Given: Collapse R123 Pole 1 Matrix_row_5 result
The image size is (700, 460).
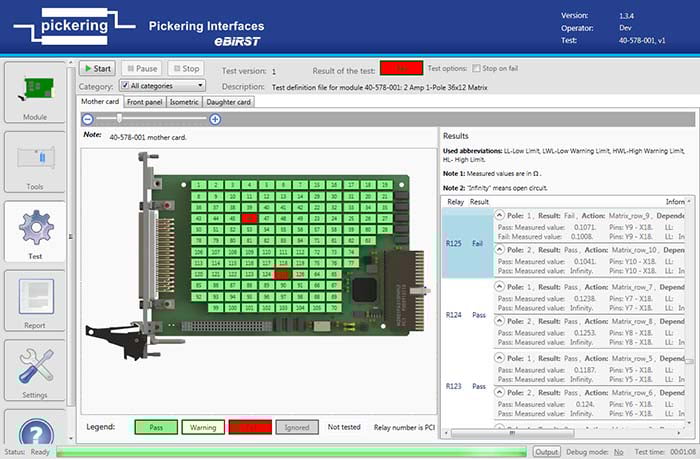Looking at the screenshot, I should tap(500, 358).
